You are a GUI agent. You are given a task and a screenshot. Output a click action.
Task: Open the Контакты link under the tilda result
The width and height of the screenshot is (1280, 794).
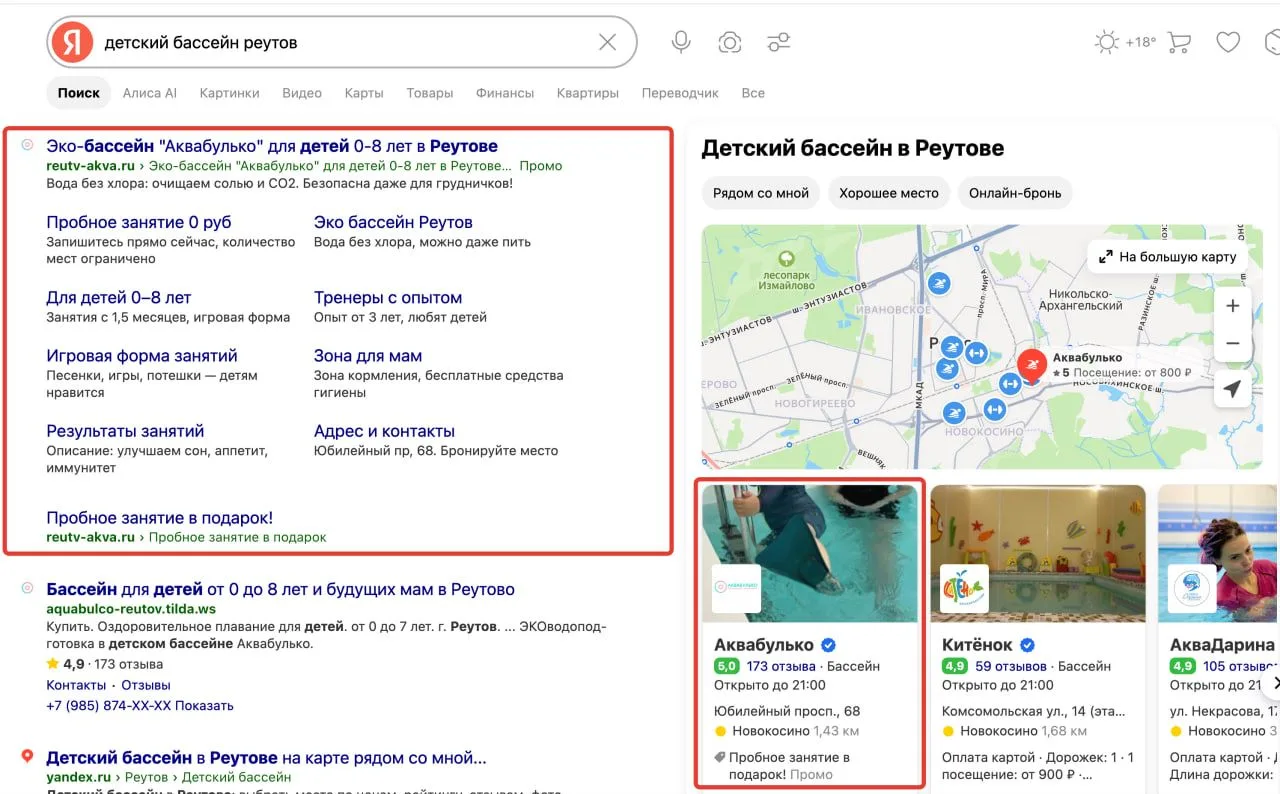coord(76,685)
